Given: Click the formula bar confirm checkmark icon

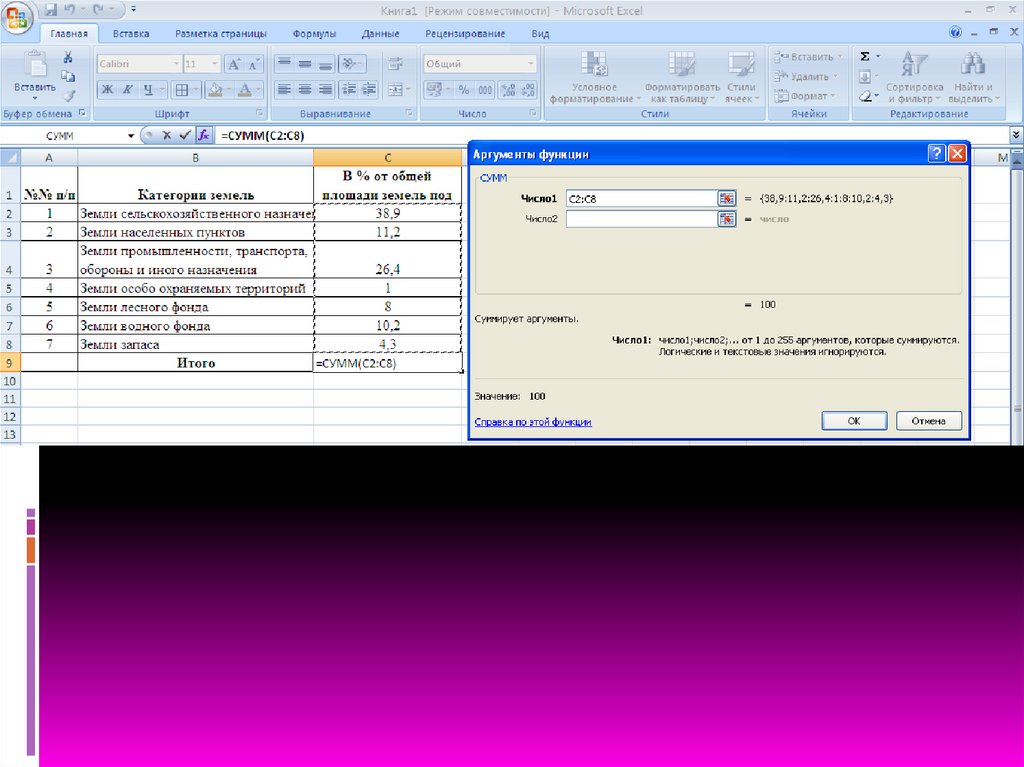Looking at the screenshot, I should [x=185, y=135].
